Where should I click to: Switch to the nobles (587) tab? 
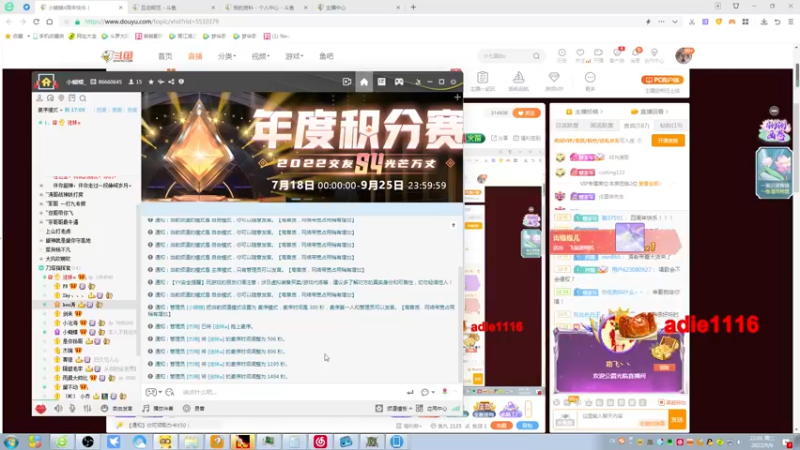[x=636, y=126]
